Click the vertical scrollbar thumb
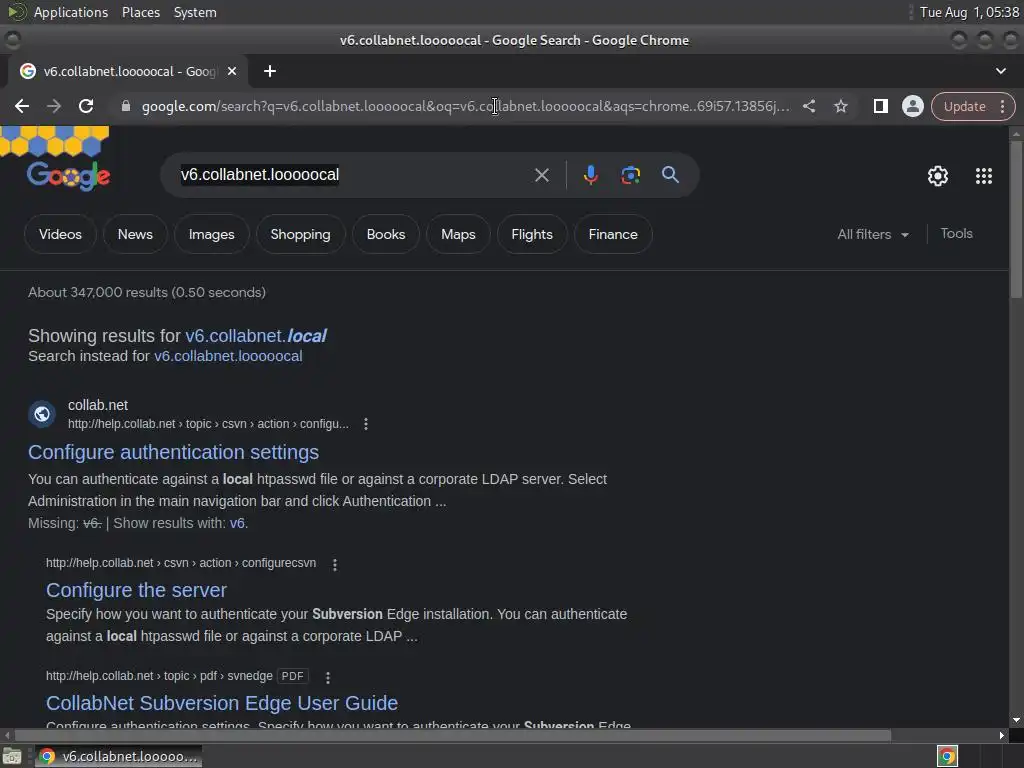 (1016, 219)
